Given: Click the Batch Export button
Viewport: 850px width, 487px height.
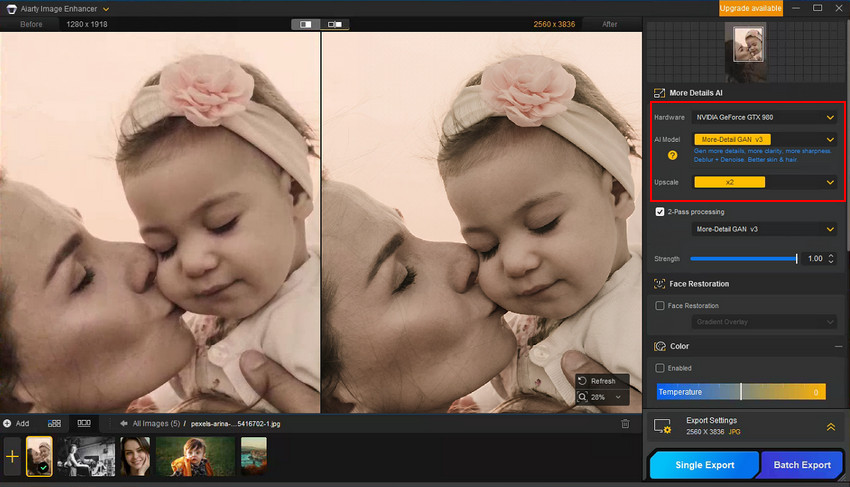Looking at the screenshot, I should (802, 465).
